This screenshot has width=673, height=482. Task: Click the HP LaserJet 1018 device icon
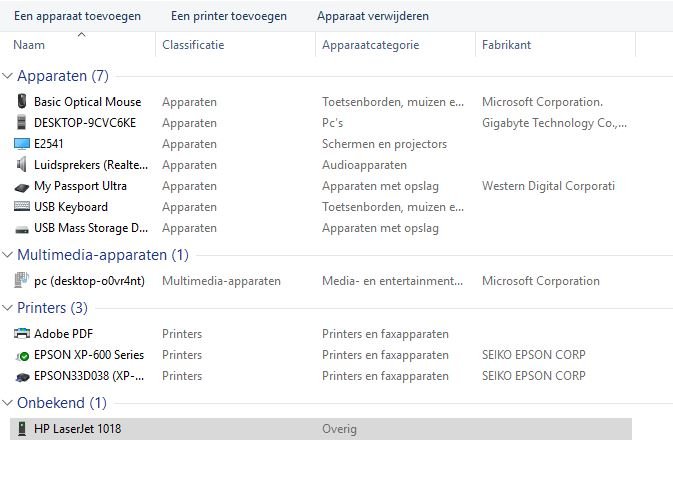21,428
